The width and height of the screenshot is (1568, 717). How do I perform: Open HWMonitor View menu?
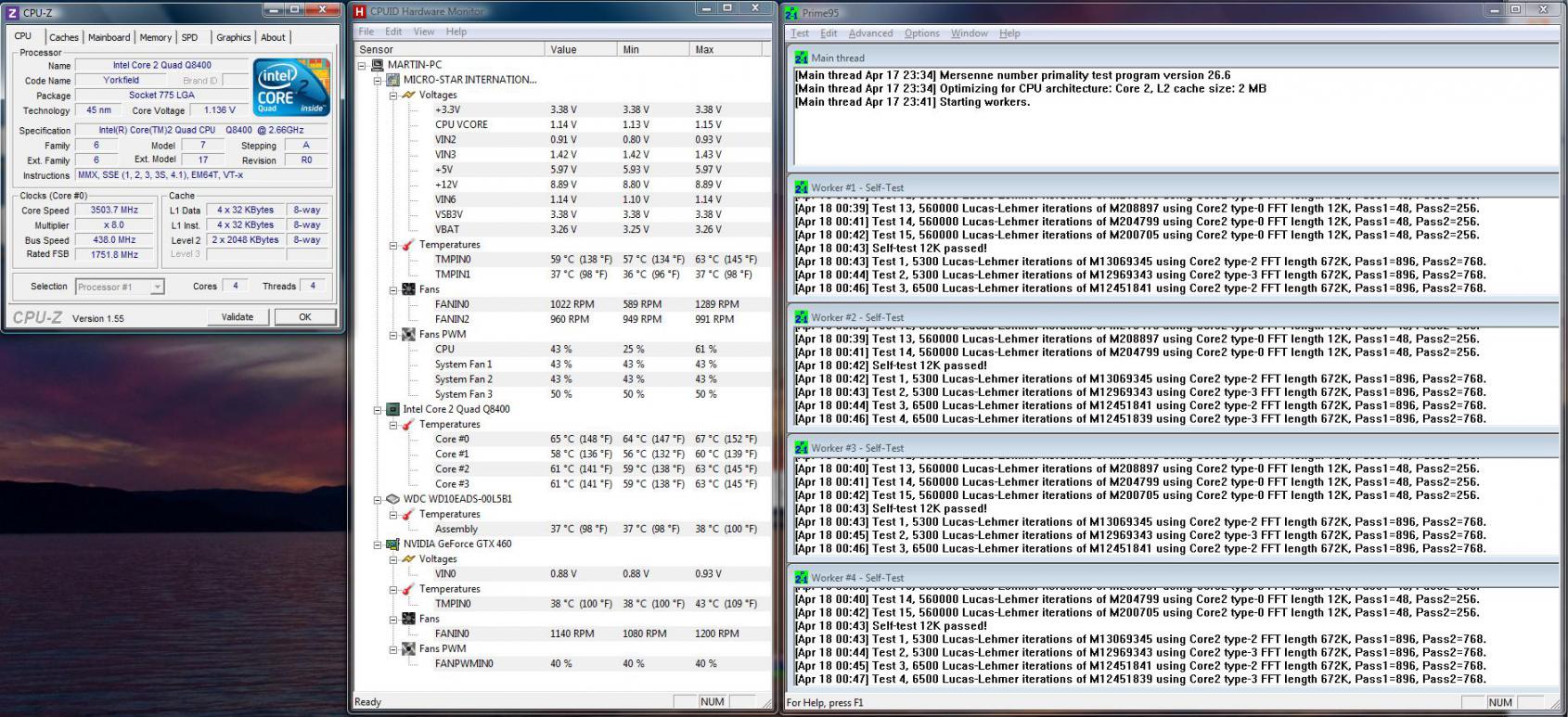pos(424,32)
